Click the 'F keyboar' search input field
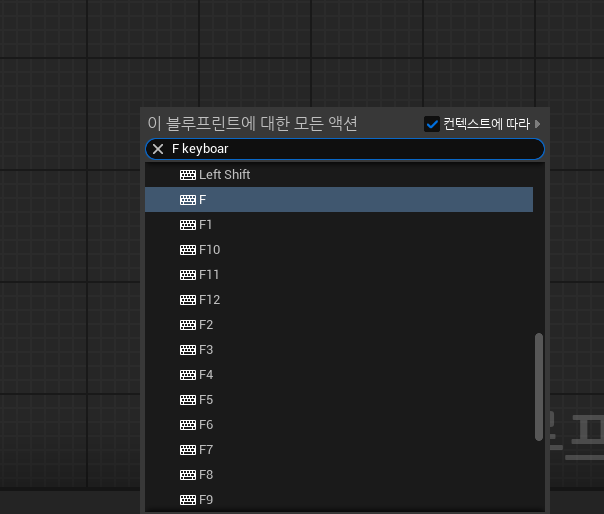The image size is (604, 514). (345, 149)
